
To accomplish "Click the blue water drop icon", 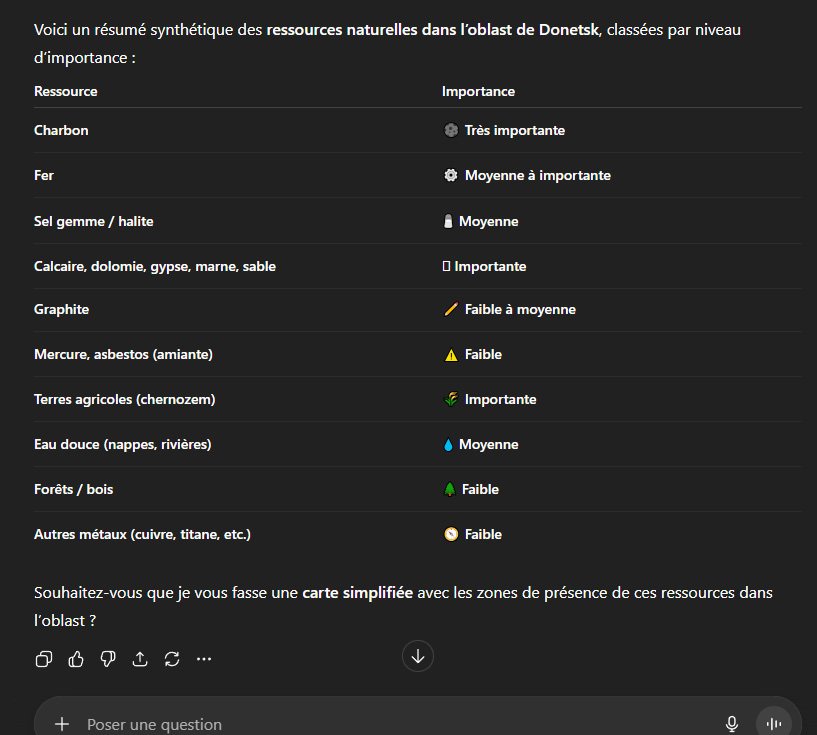I will [x=449, y=444].
